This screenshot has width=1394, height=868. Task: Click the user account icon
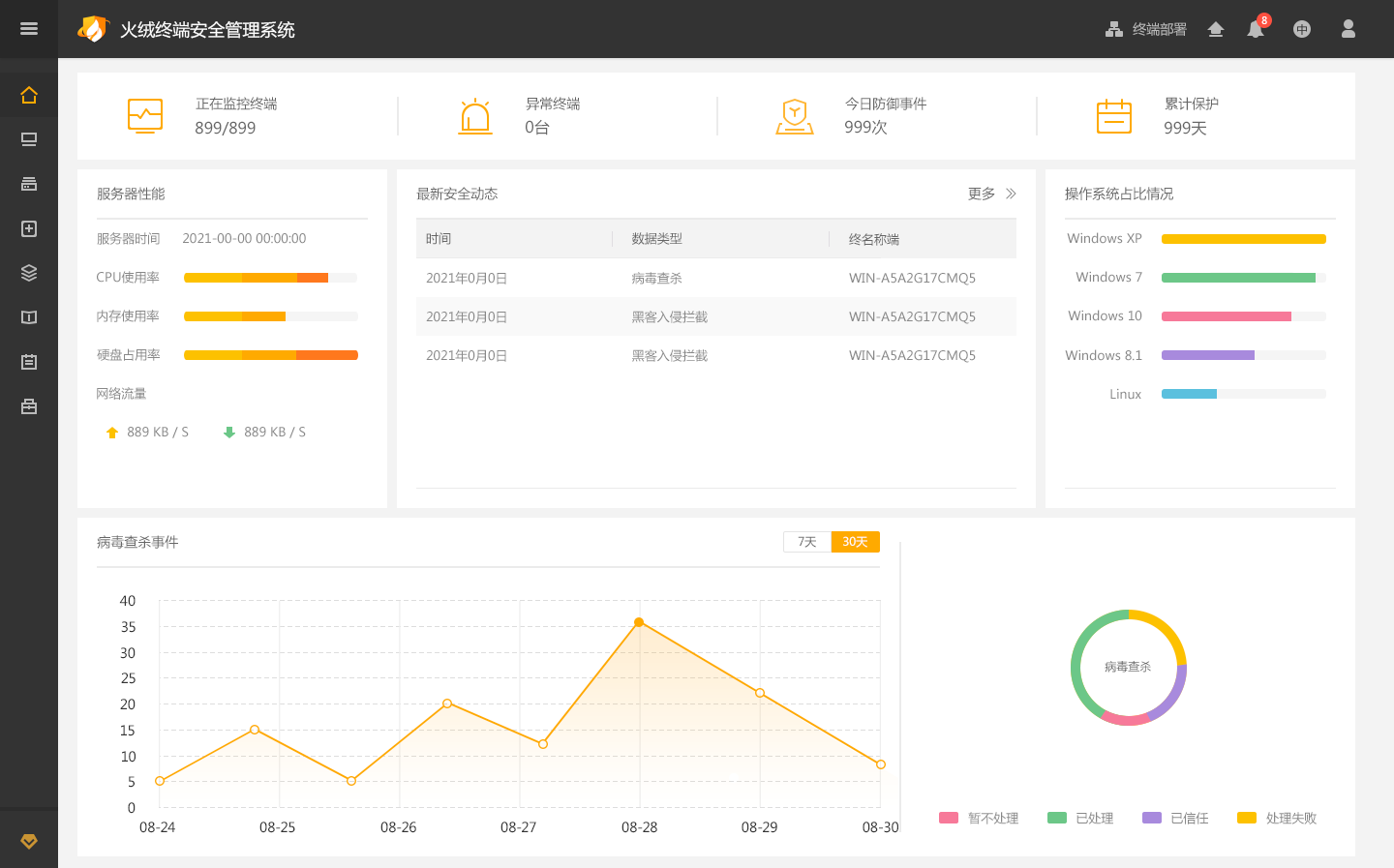point(1348,29)
